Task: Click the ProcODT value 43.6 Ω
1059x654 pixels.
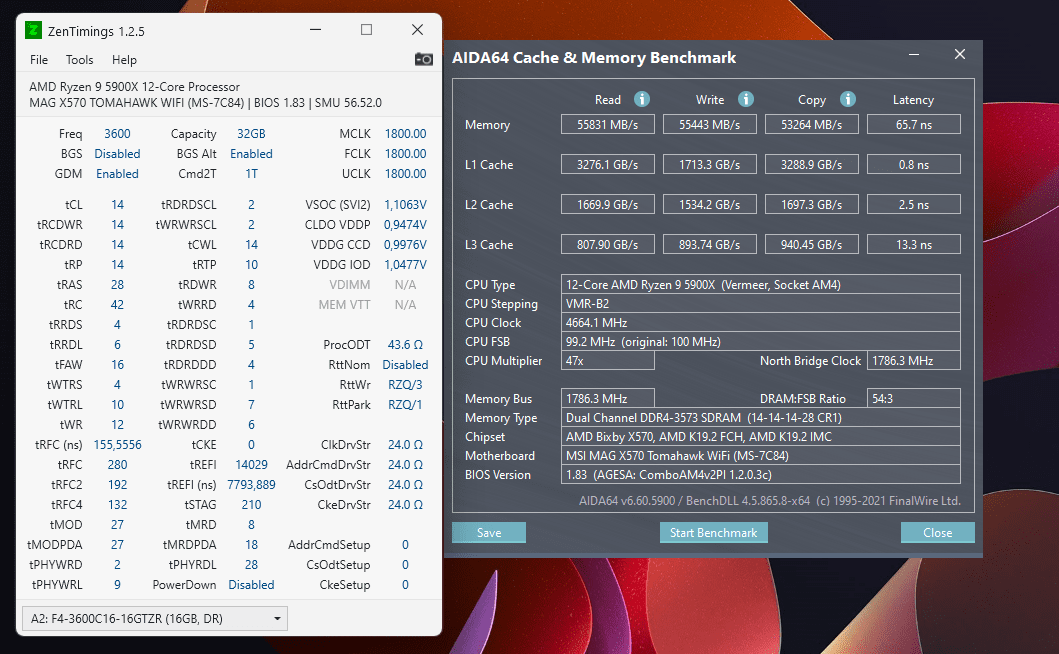Action: tap(405, 345)
